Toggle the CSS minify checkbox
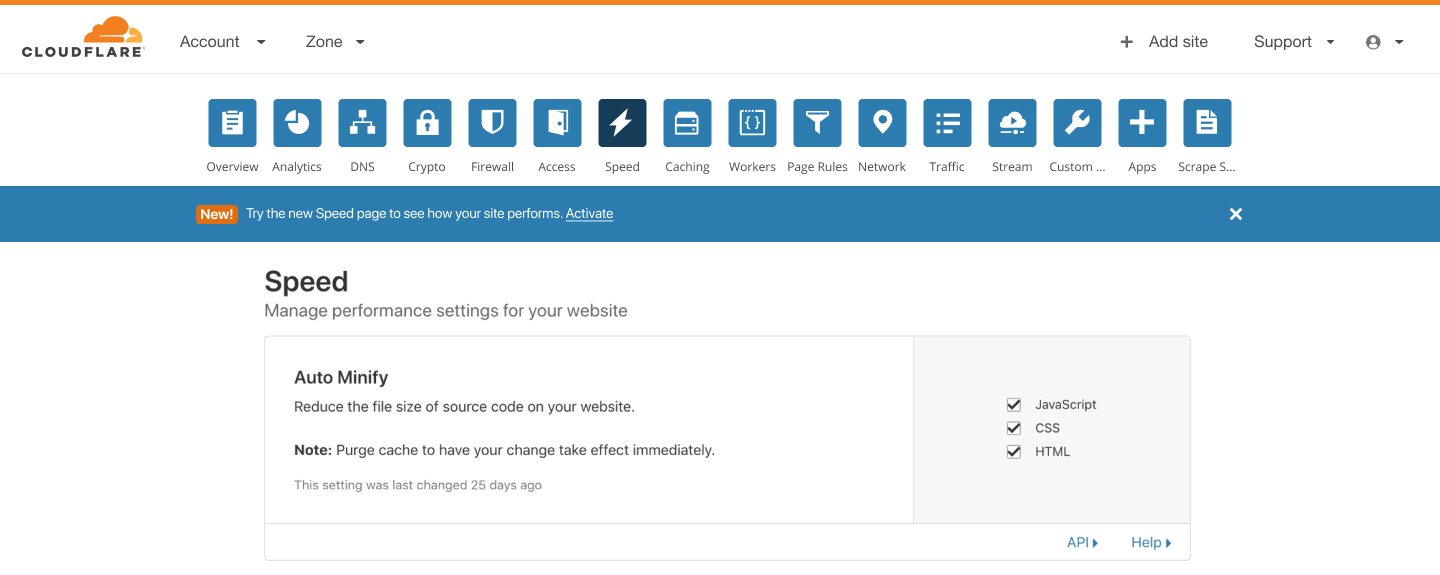The height and width of the screenshot is (575, 1440). click(x=1014, y=428)
